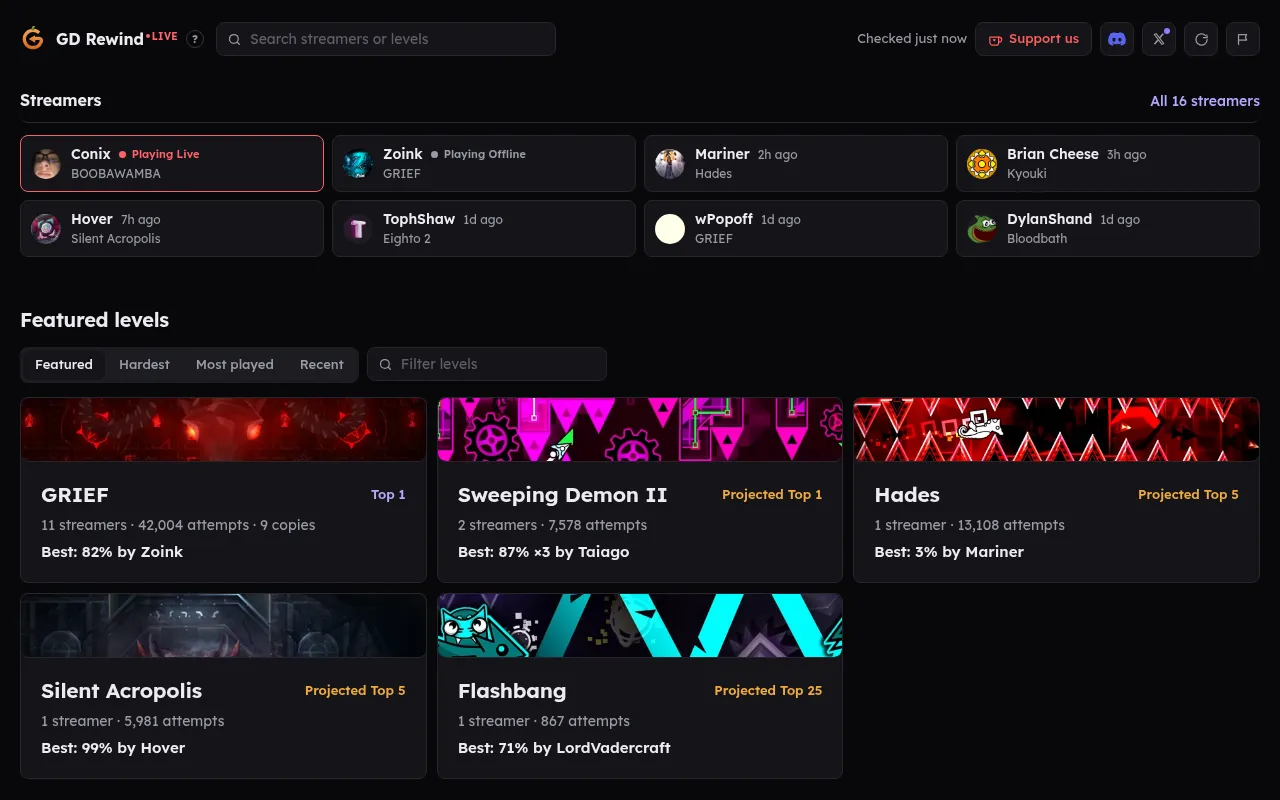Click the "Projected Top 25" badge
The image size is (1280, 800).
(768, 691)
